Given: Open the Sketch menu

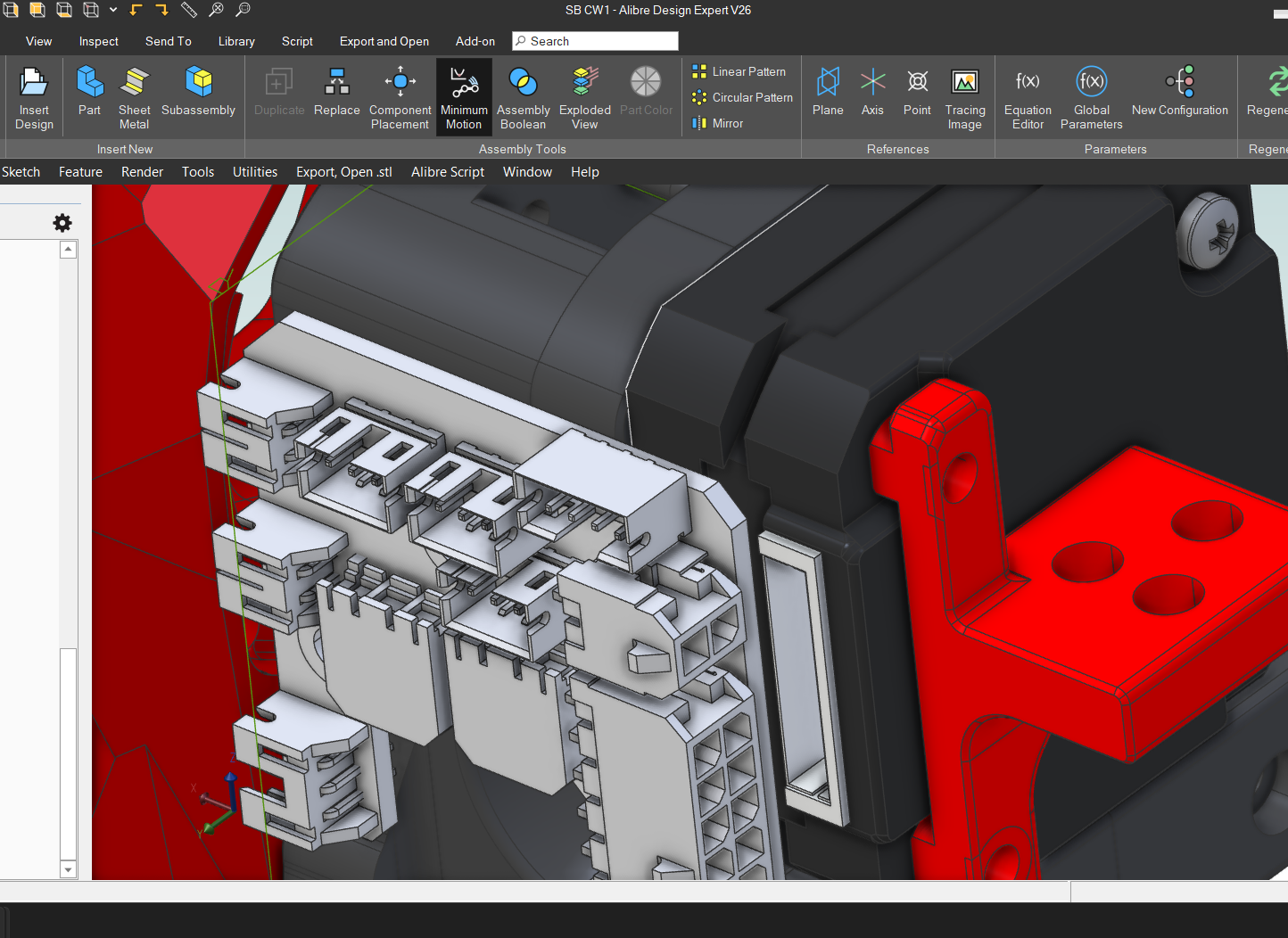Looking at the screenshot, I should [21, 172].
